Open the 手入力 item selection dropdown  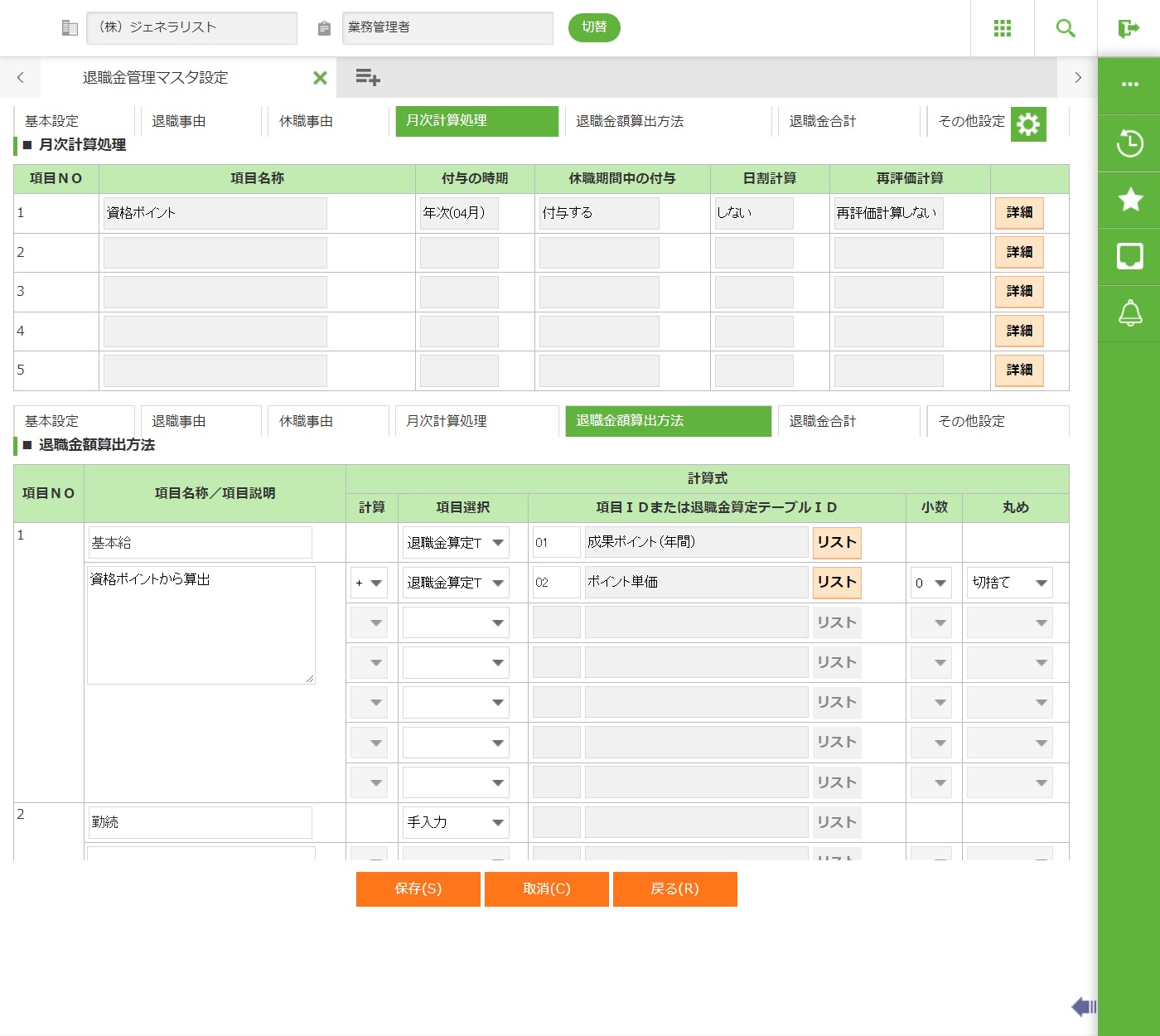click(x=455, y=822)
